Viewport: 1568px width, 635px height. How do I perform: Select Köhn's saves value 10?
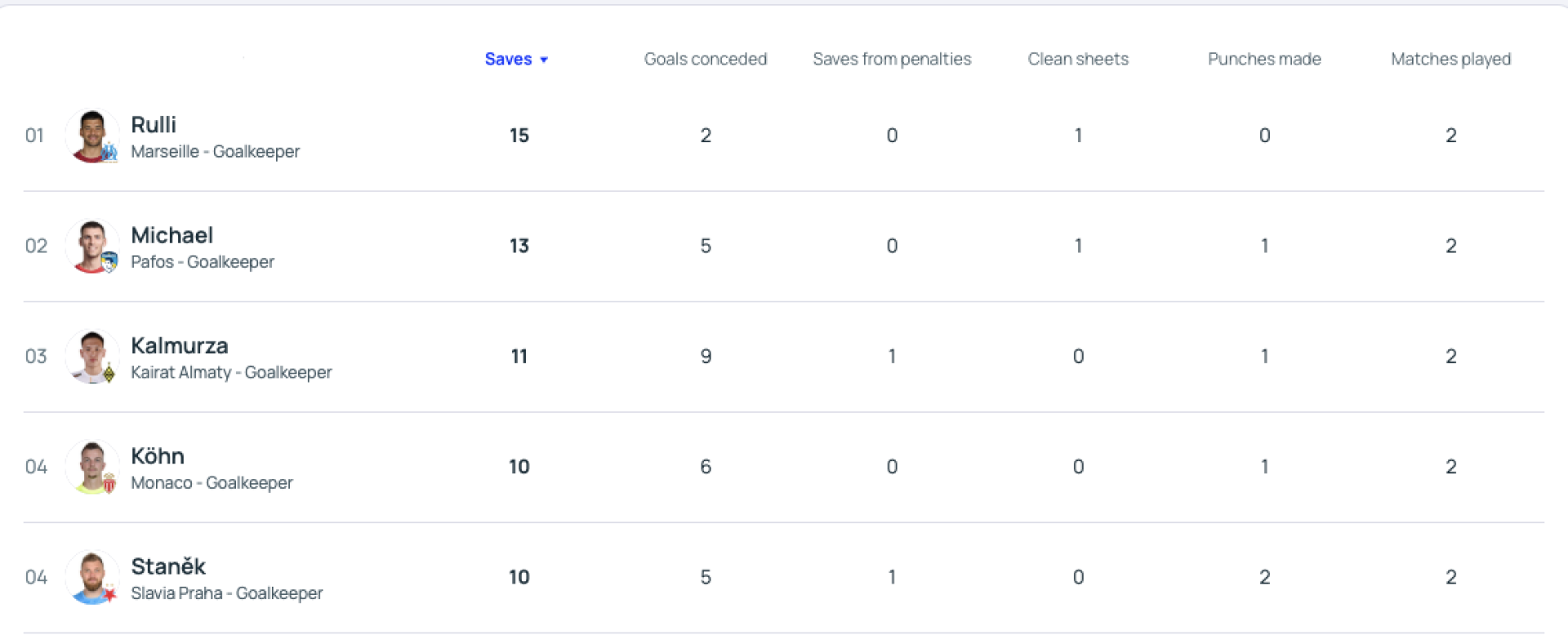click(519, 467)
